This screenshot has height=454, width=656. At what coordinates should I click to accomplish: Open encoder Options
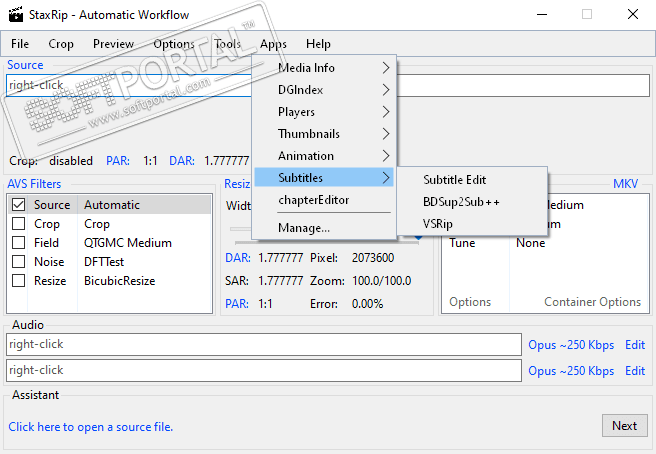tap(470, 302)
